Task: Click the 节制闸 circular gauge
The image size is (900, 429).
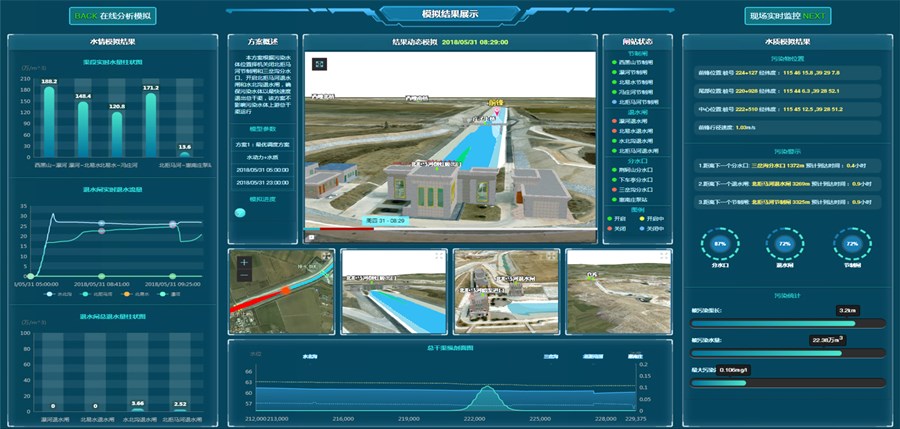Action: (852, 244)
